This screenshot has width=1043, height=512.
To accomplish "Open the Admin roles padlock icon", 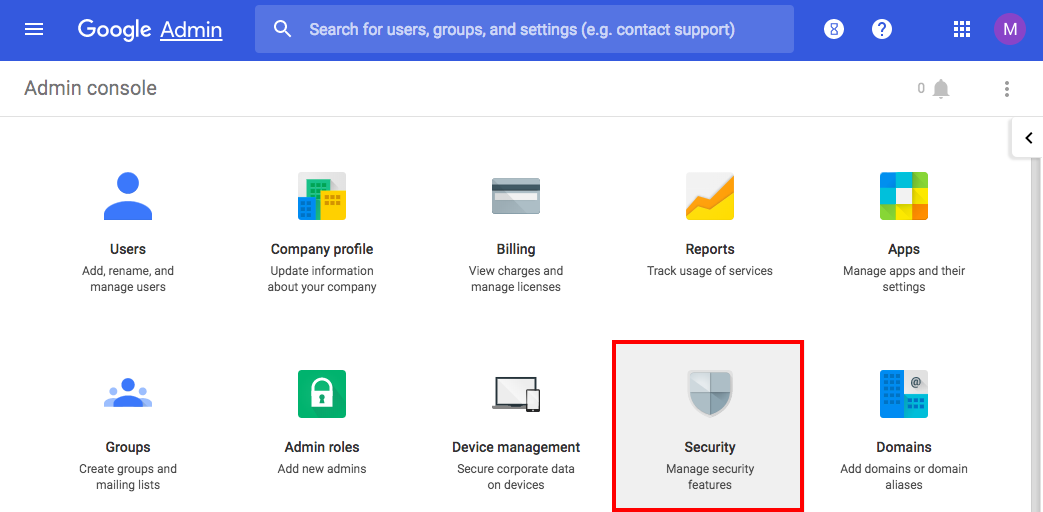I will [322, 394].
